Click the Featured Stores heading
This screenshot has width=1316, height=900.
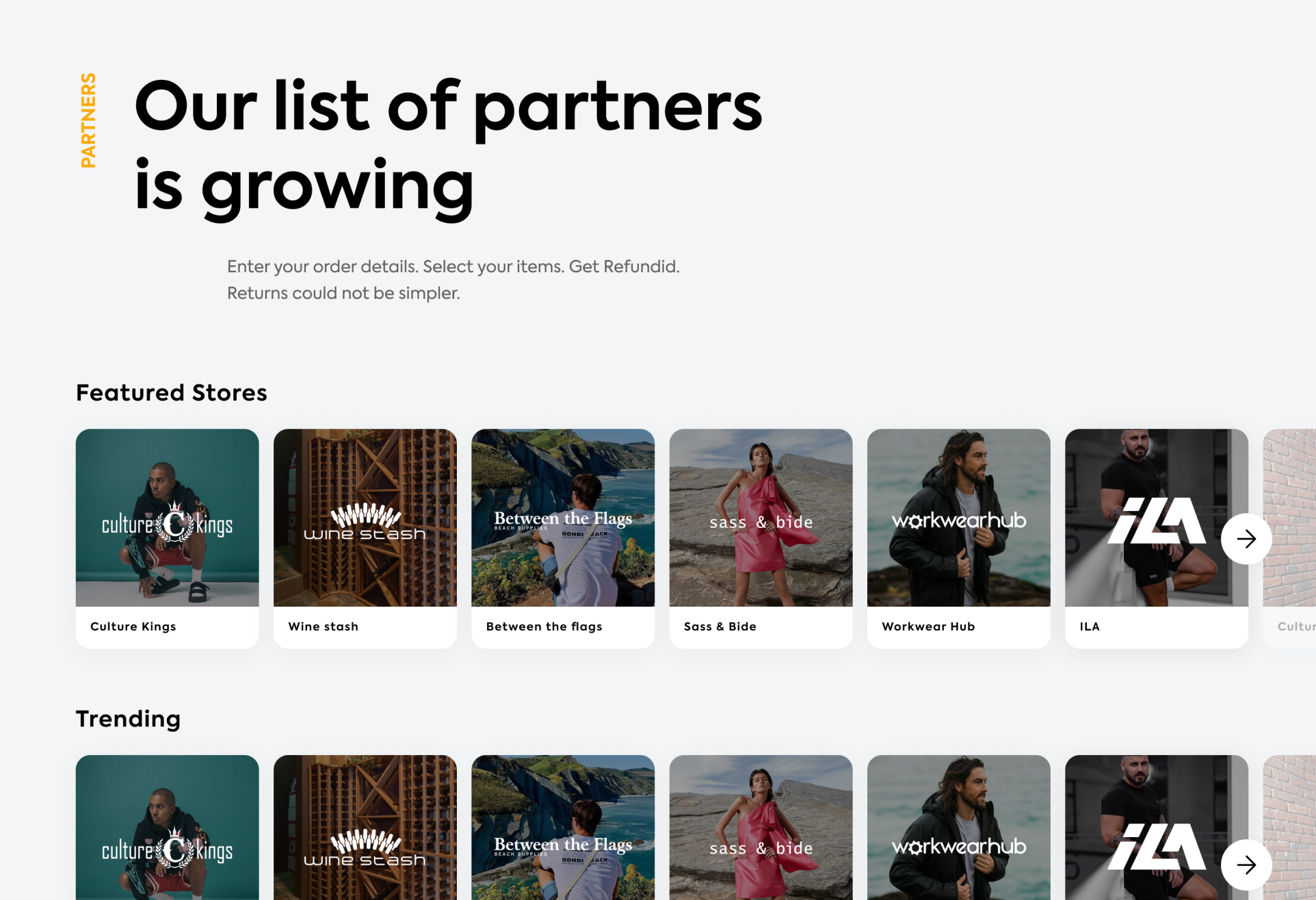coord(172,393)
